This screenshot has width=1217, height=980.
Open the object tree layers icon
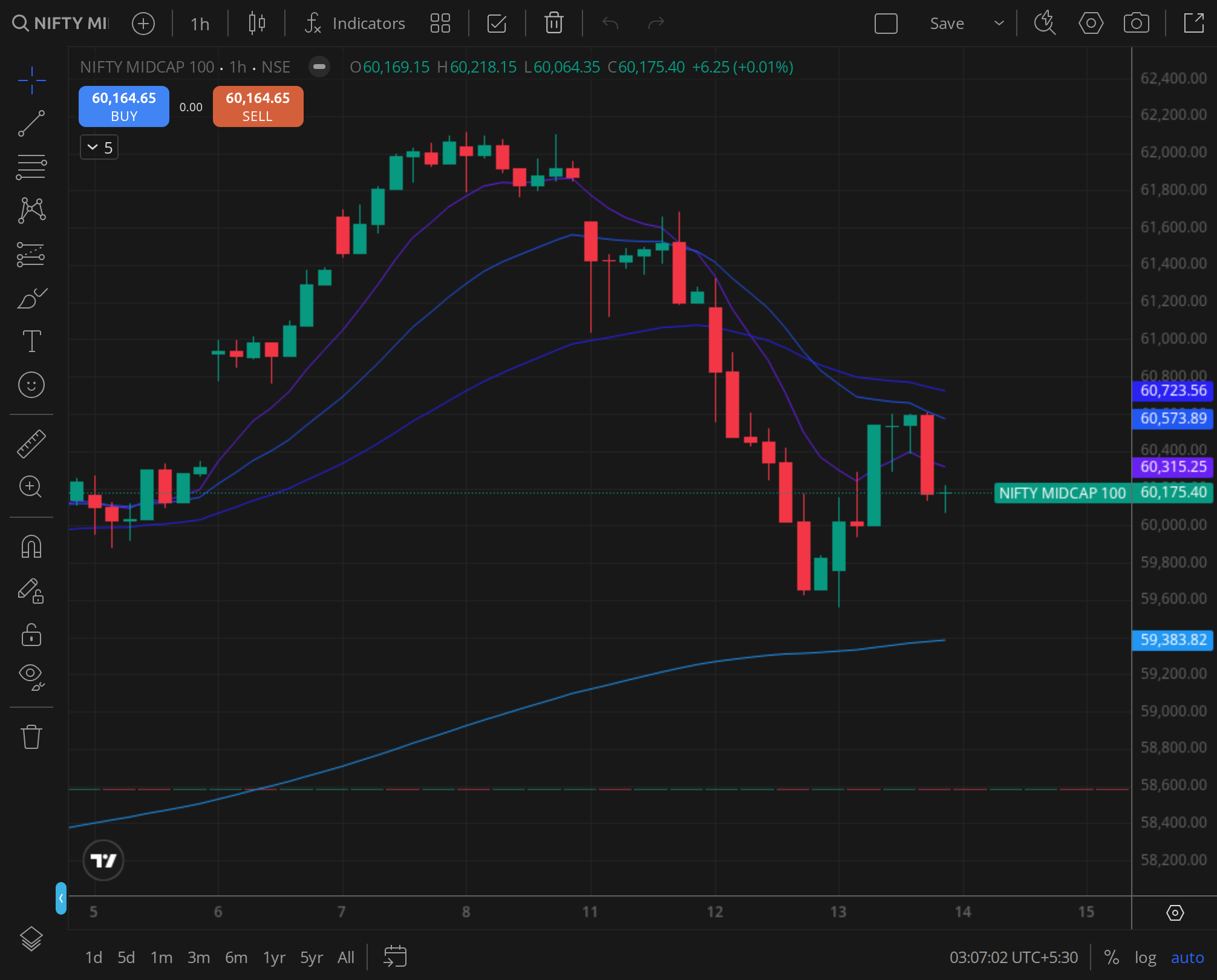click(x=31, y=939)
